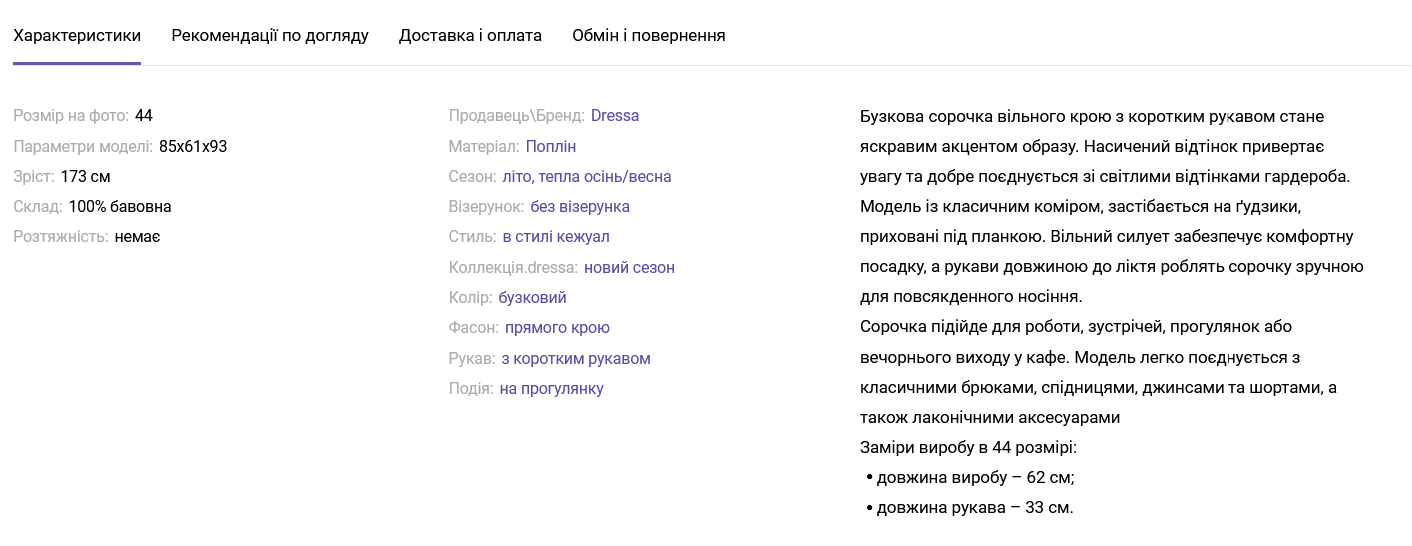Click the Коллекція.dressa label

point(514,268)
